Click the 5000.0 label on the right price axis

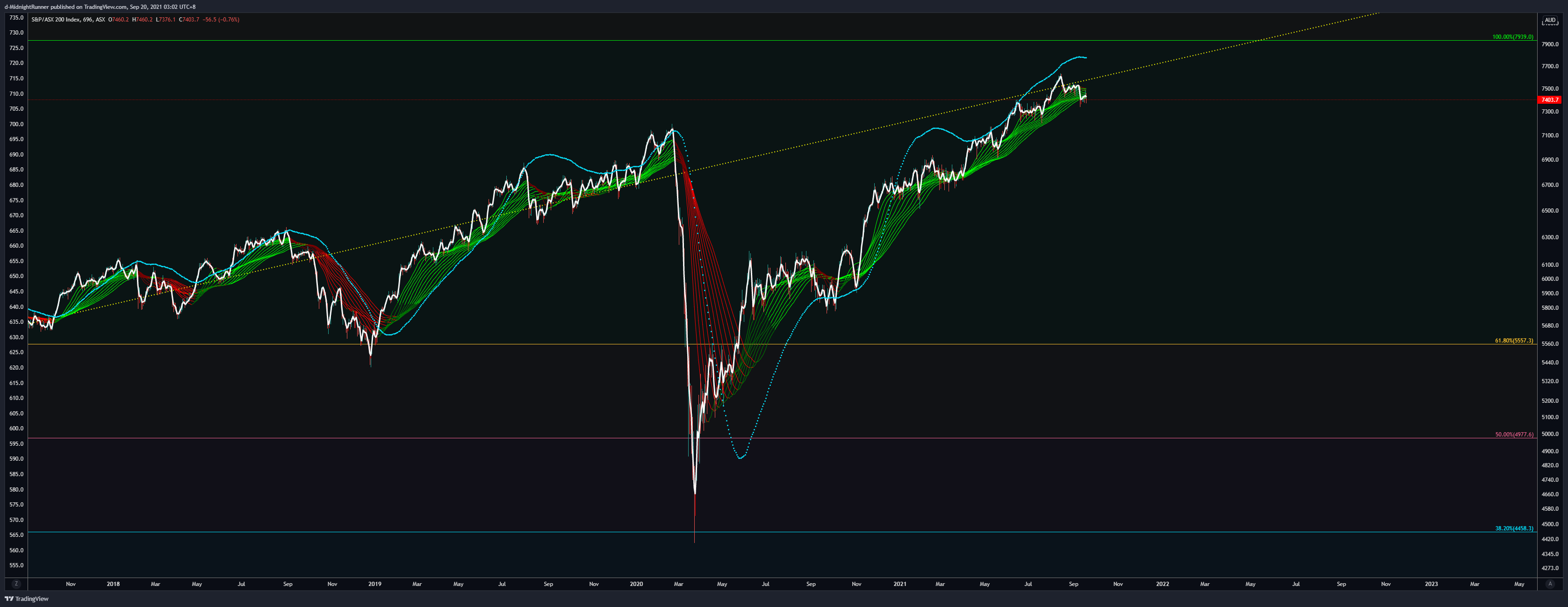click(x=1550, y=434)
